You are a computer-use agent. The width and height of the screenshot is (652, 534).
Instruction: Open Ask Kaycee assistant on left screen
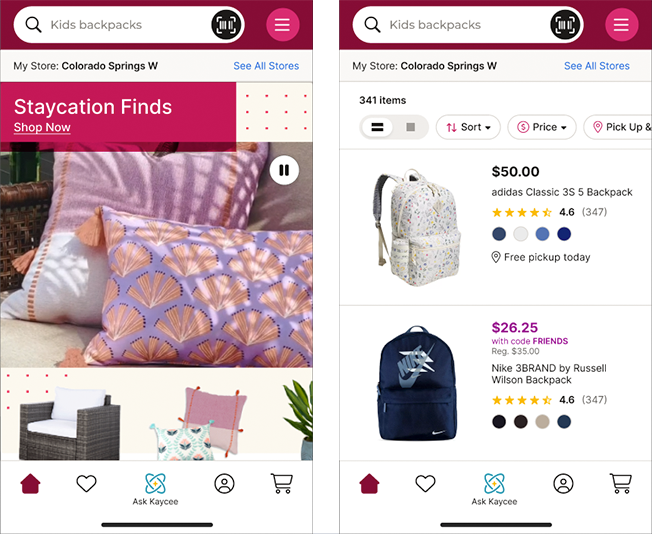[x=155, y=489]
